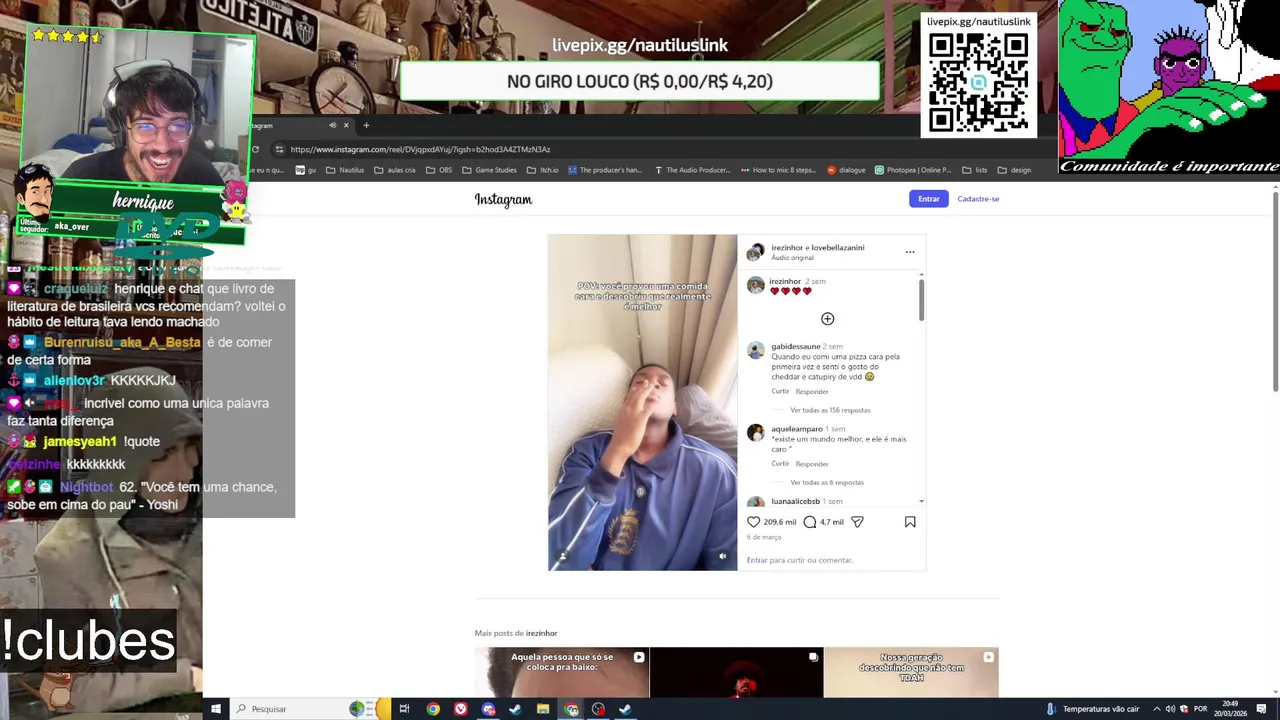Click the Entrar login button
1280x720 pixels.
tap(928, 199)
